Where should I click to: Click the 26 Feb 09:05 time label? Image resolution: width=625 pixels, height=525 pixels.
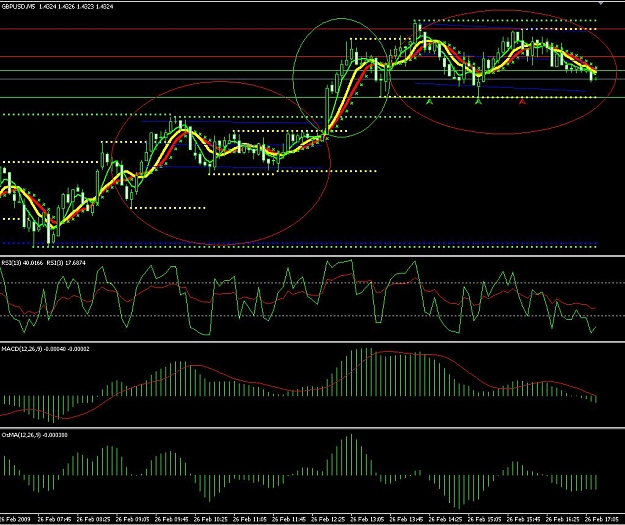pyautogui.click(x=132, y=519)
